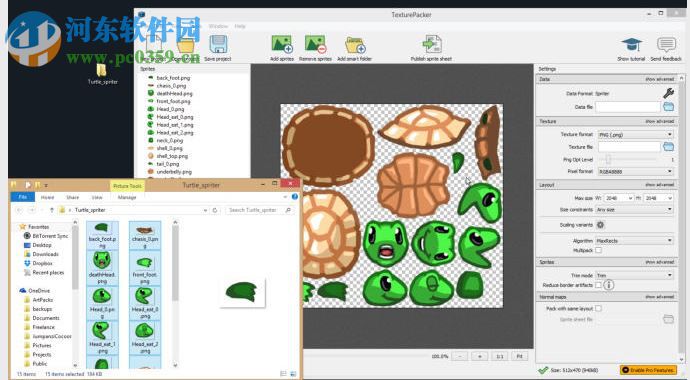Open Dropbox in Explorer Favorites
690x380 pixels.
[42, 263]
